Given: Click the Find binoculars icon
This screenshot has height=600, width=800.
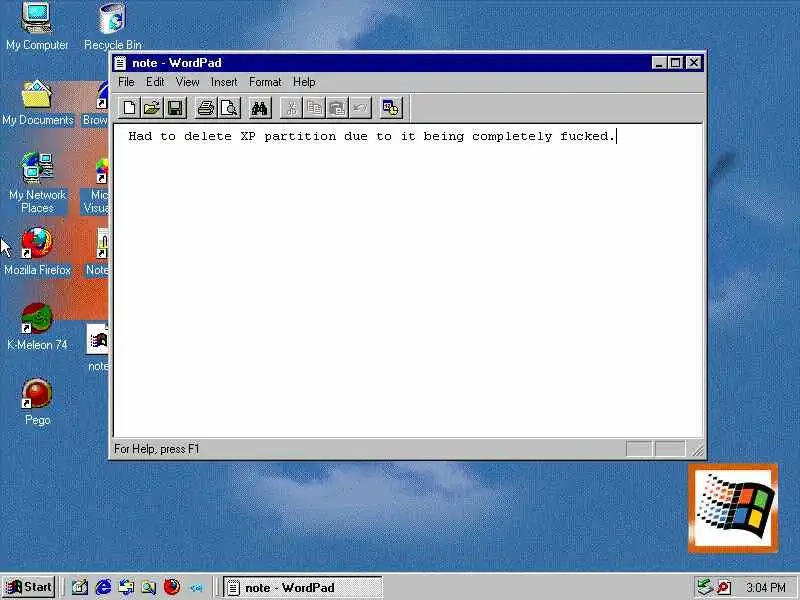Looking at the screenshot, I should 260,108.
